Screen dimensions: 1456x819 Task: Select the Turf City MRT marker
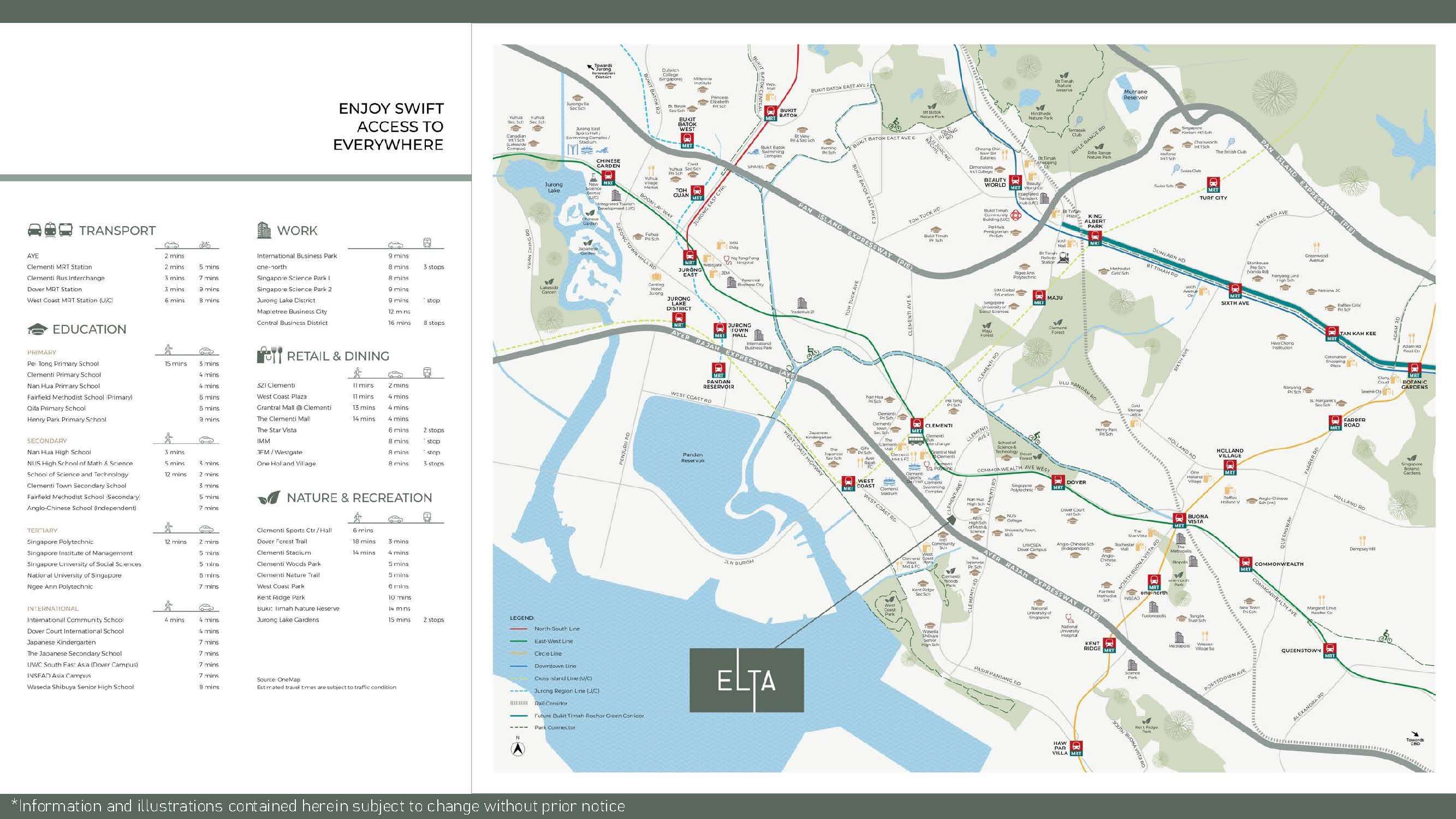[x=1213, y=185]
